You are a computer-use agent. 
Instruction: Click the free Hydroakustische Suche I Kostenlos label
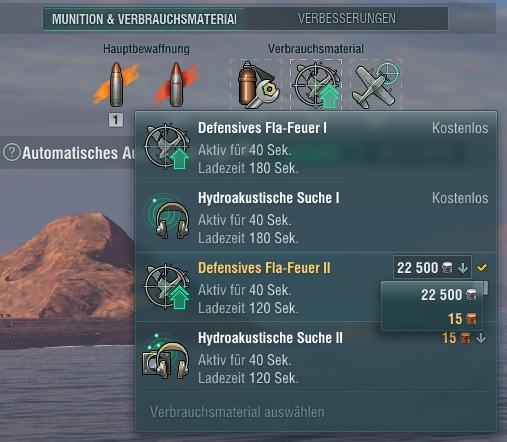pos(460,198)
